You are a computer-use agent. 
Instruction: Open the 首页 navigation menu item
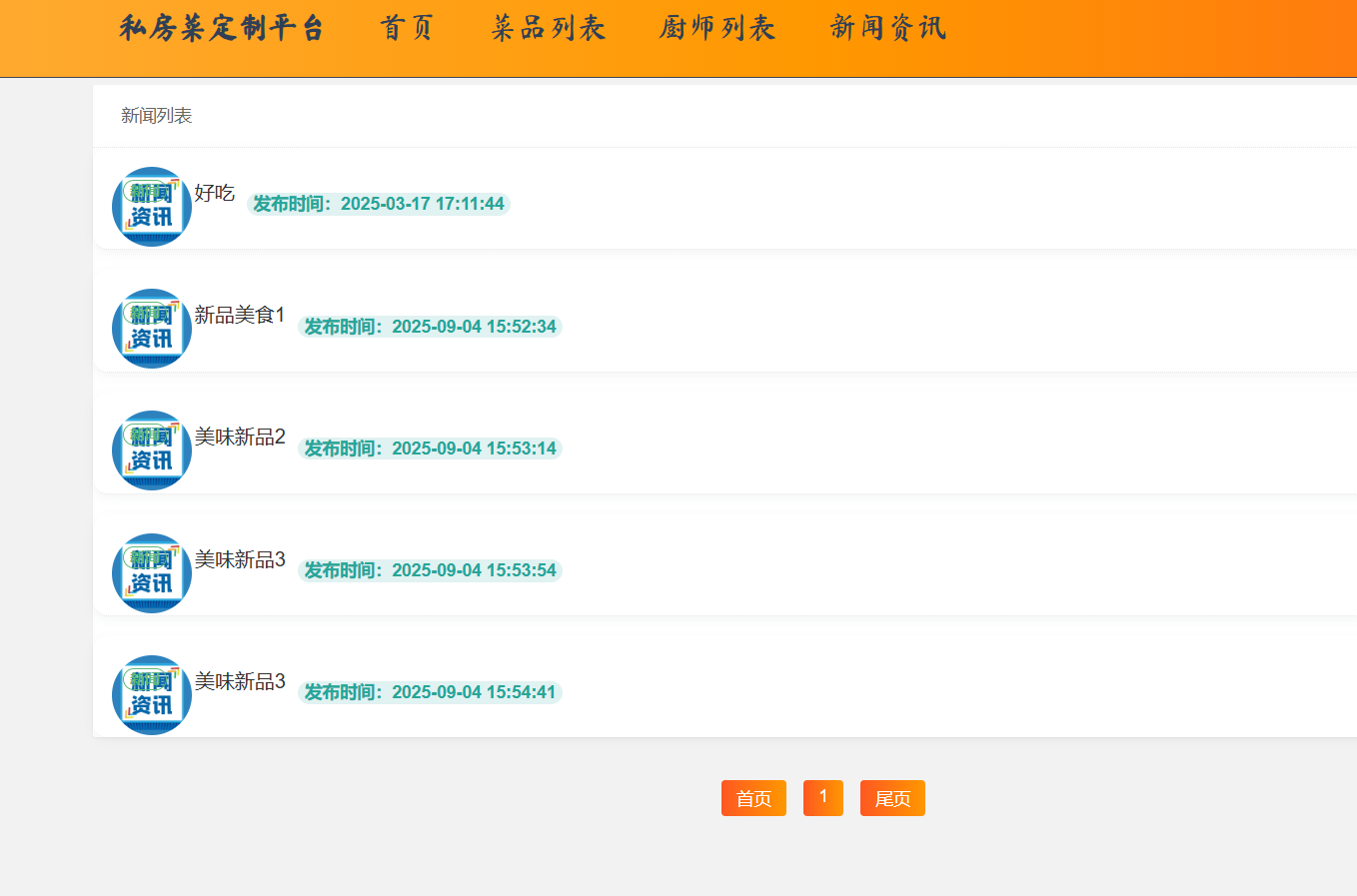point(407,28)
